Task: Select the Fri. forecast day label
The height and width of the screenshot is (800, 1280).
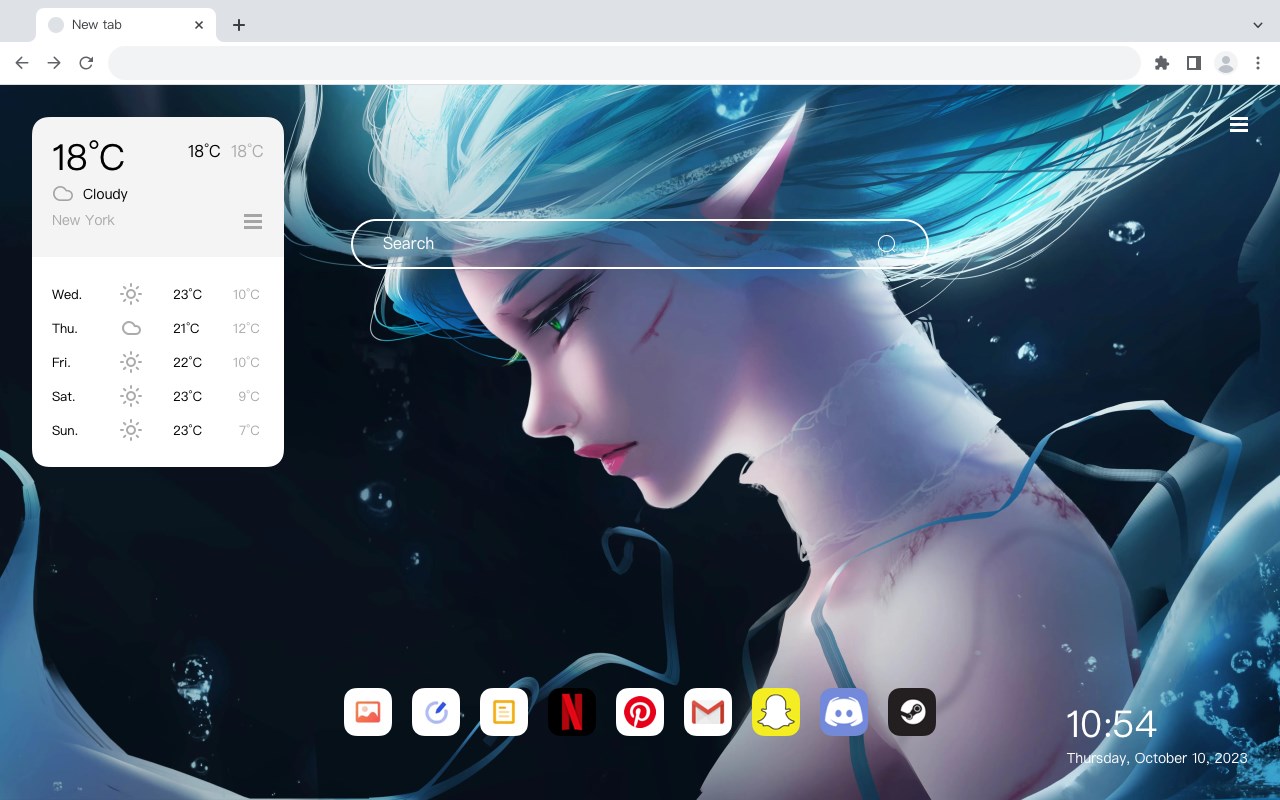Action: click(61, 362)
